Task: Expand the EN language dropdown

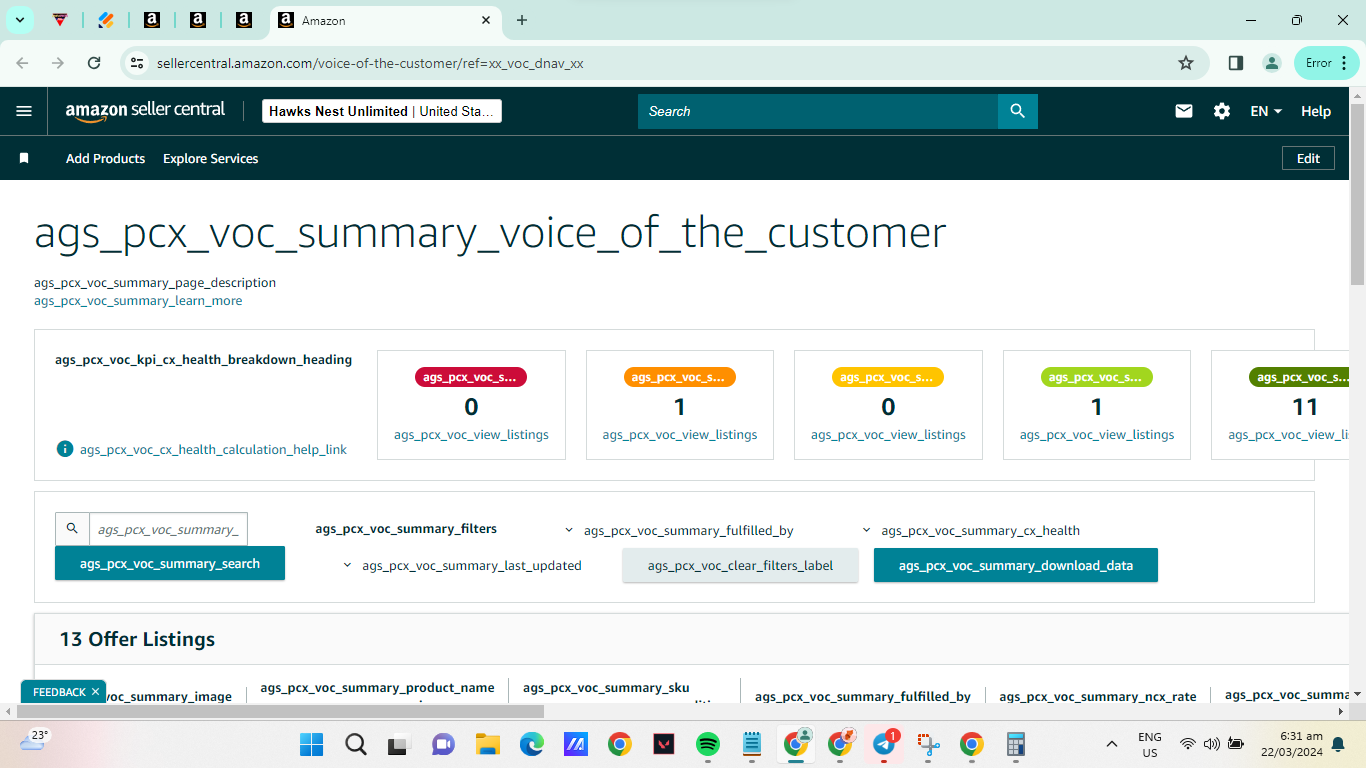Action: coord(1266,111)
